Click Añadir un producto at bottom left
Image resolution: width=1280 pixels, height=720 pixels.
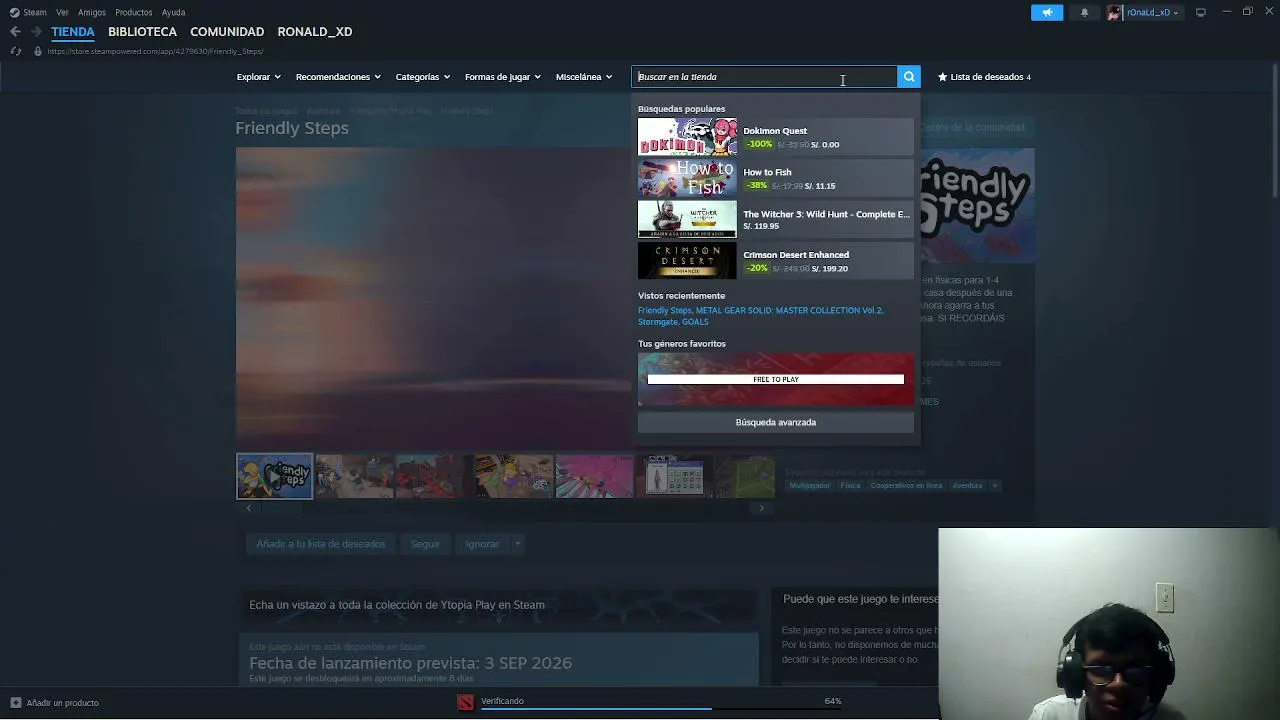(56, 703)
